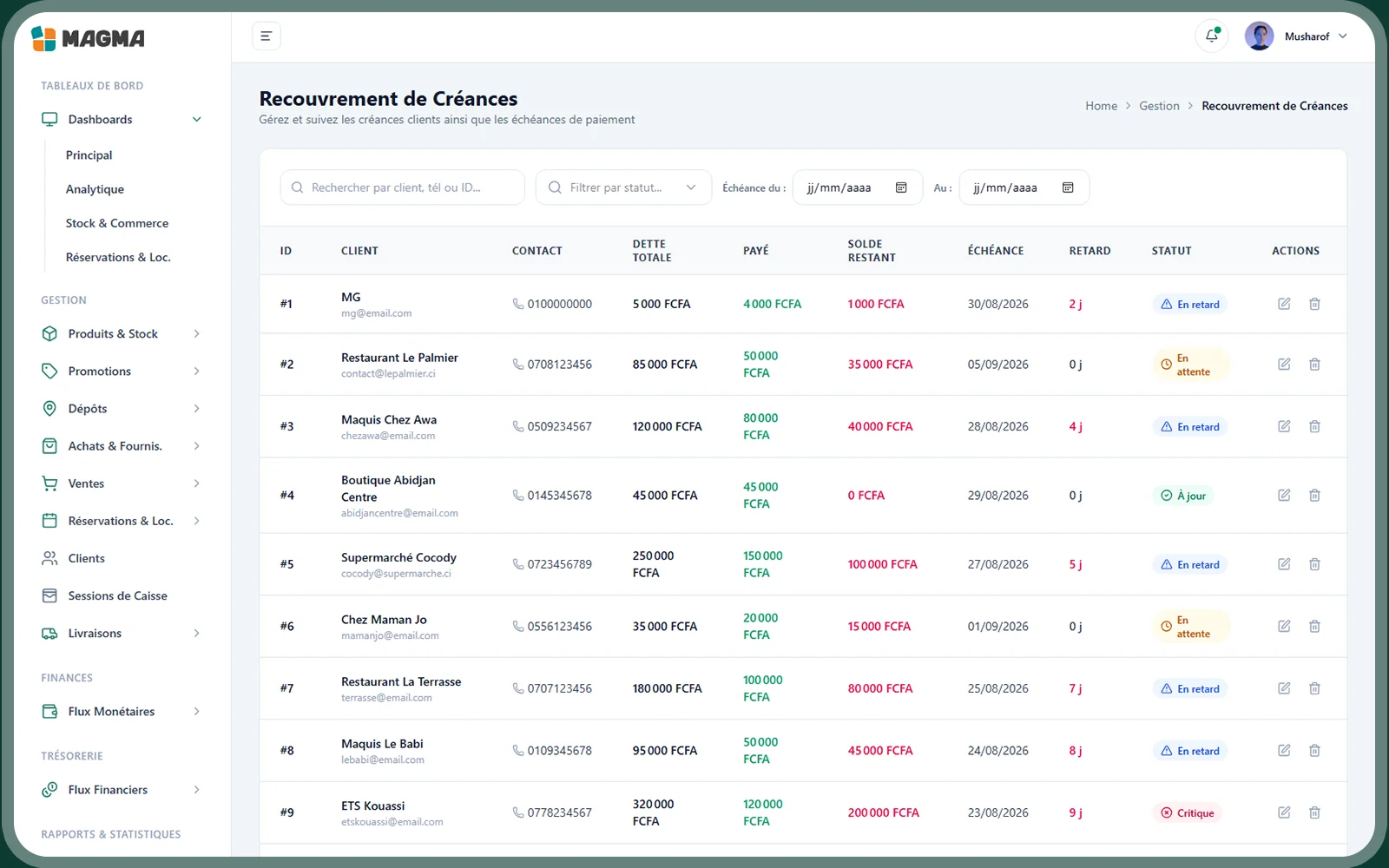Expand Produits & Stock submenu

197,334
